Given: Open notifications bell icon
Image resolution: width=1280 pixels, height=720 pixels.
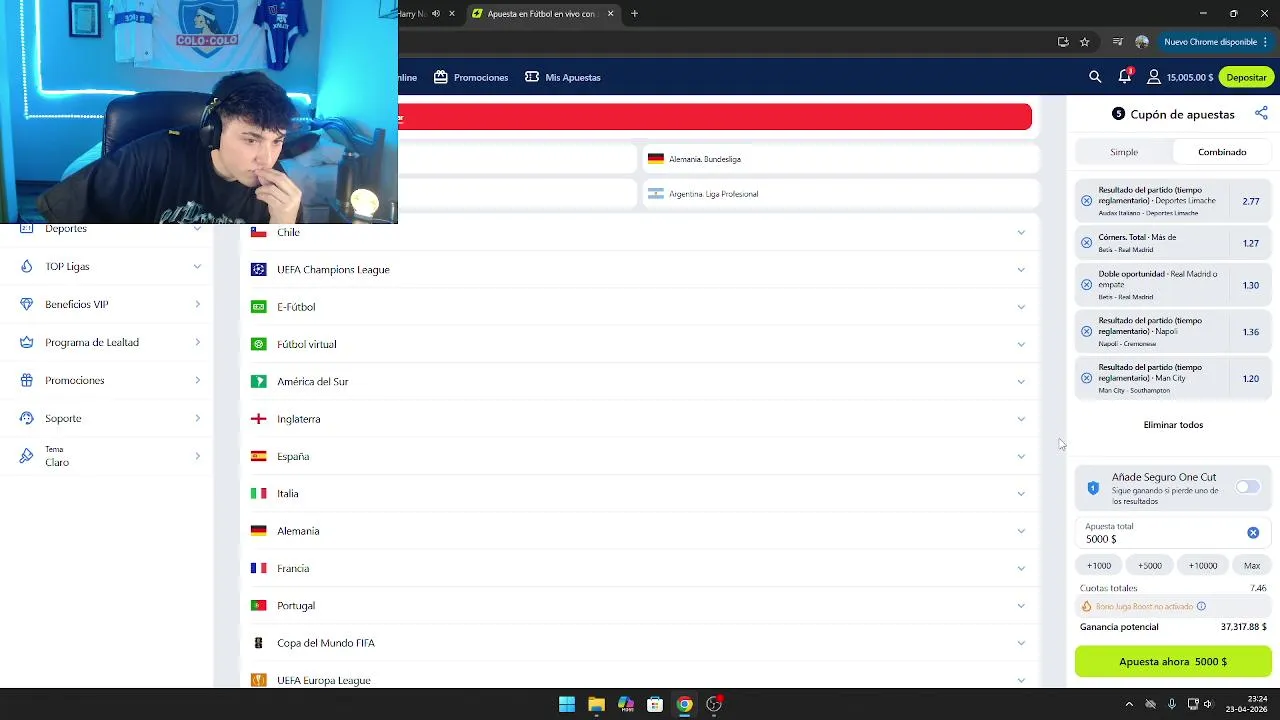Looking at the screenshot, I should [x=1125, y=76].
